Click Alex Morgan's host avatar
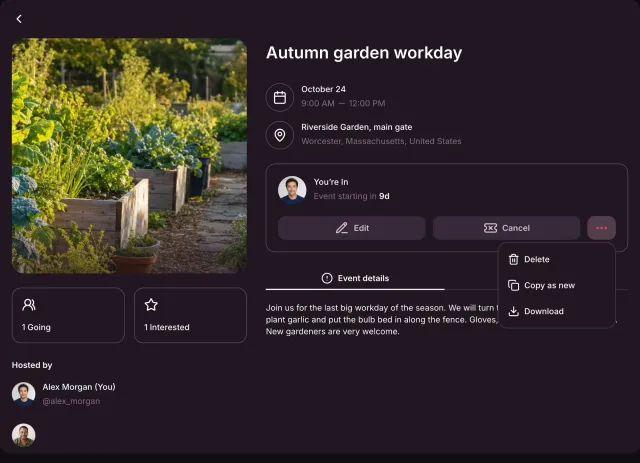 24,394
